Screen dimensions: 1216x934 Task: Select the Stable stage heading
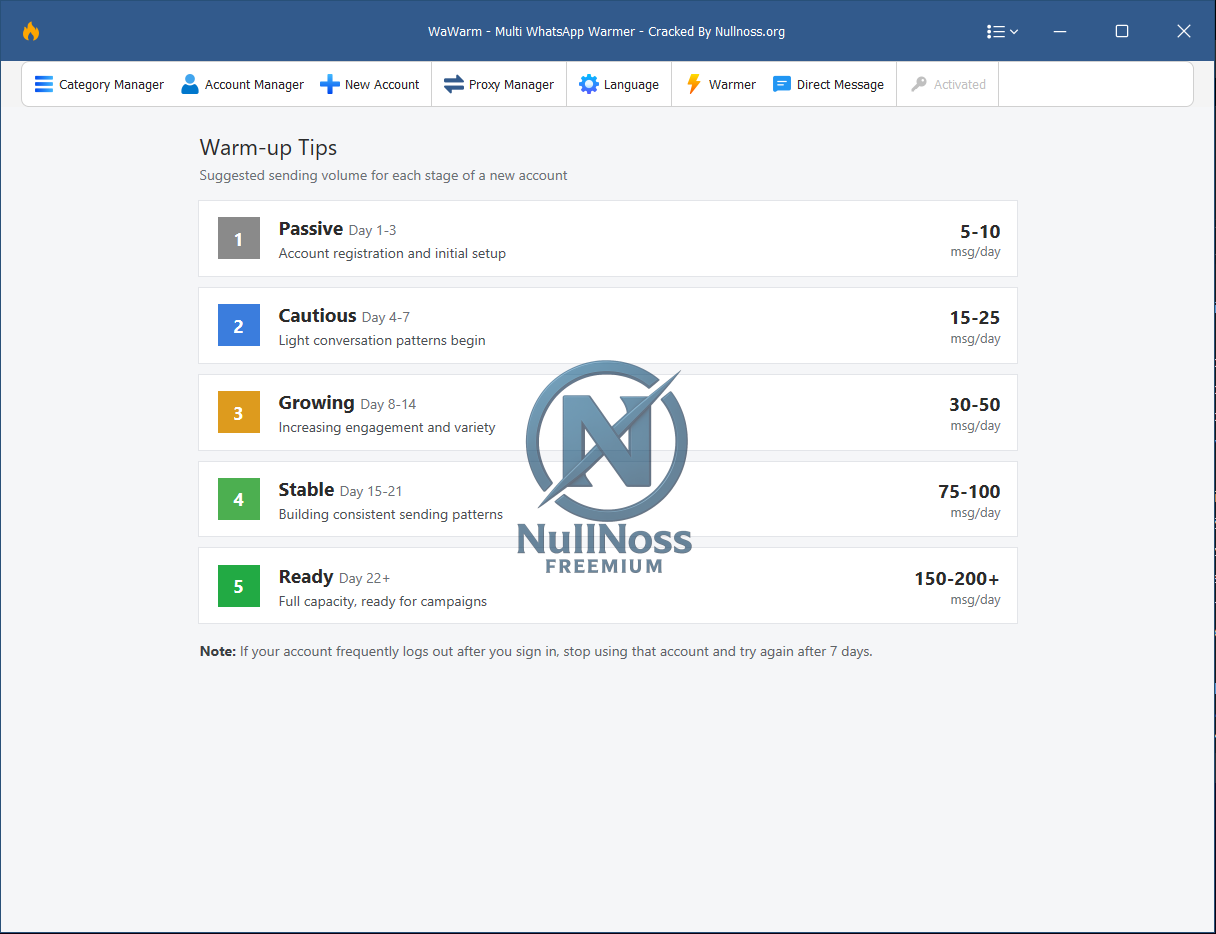(x=306, y=490)
